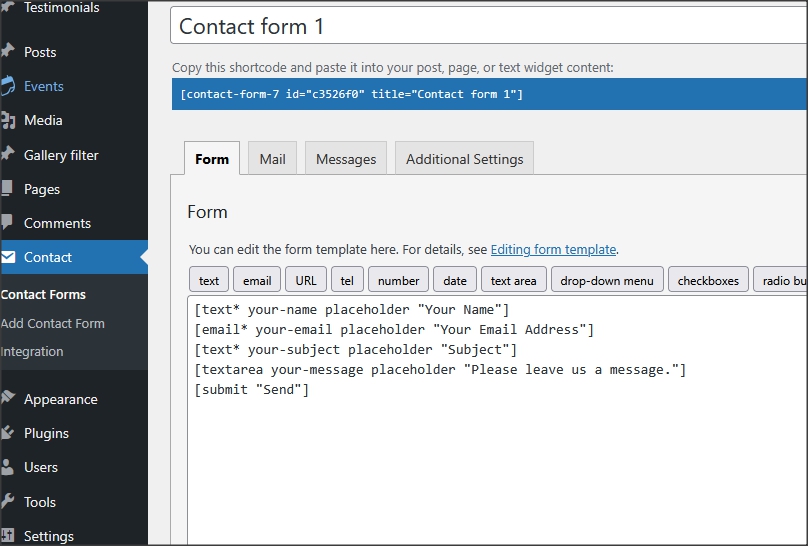
Task: Switch to the Mail tab
Action: pyautogui.click(x=272, y=159)
